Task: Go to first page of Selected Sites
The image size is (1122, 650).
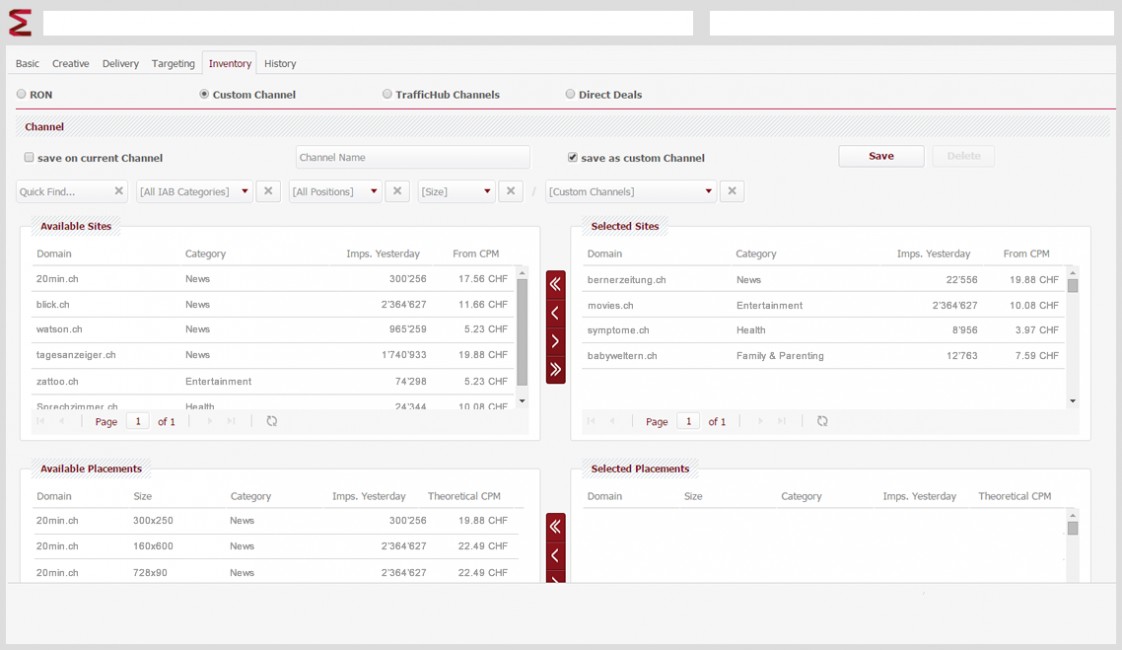Action: click(591, 421)
